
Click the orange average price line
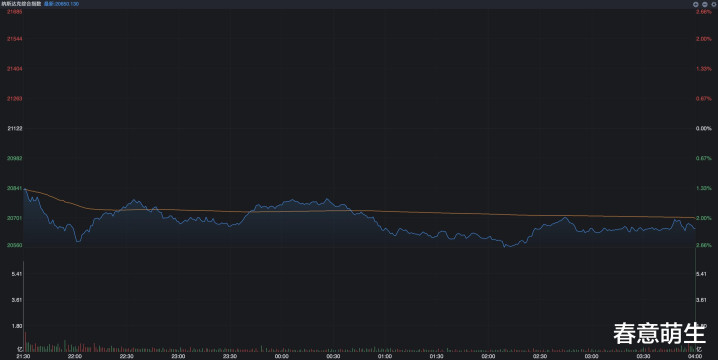pyautogui.click(x=359, y=211)
